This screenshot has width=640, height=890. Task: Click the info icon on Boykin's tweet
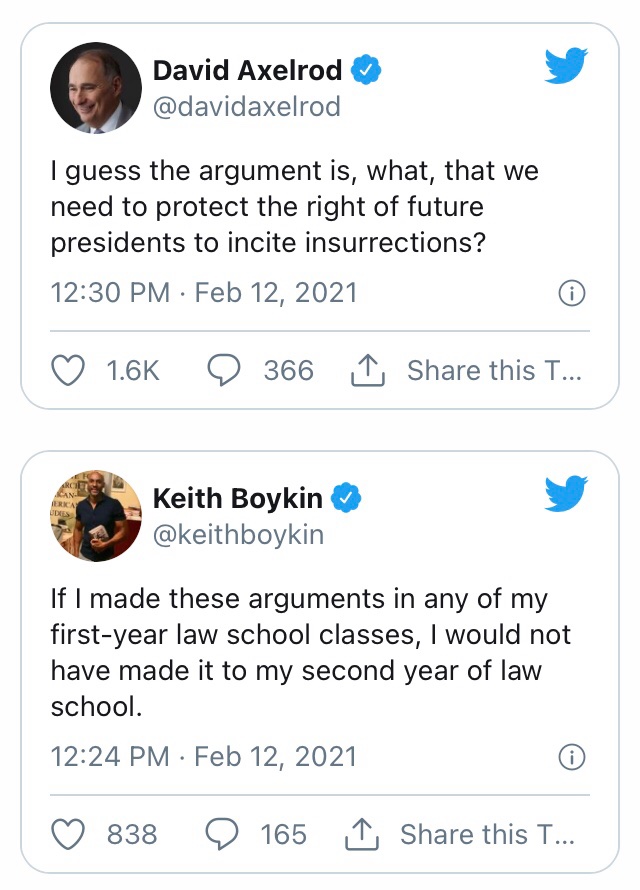[x=571, y=757]
